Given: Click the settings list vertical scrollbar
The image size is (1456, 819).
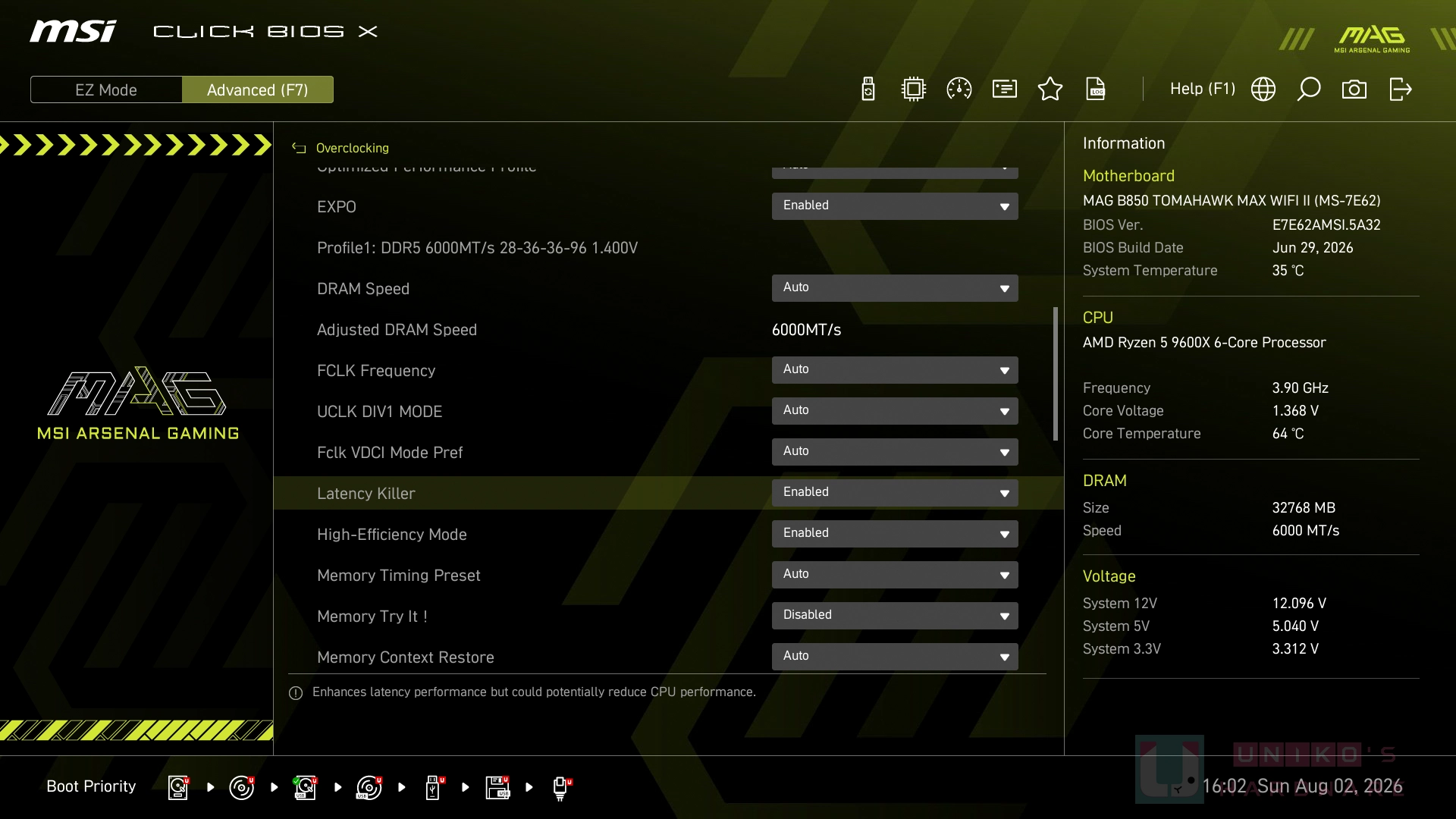Looking at the screenshot, I should tap(1055, 374).
